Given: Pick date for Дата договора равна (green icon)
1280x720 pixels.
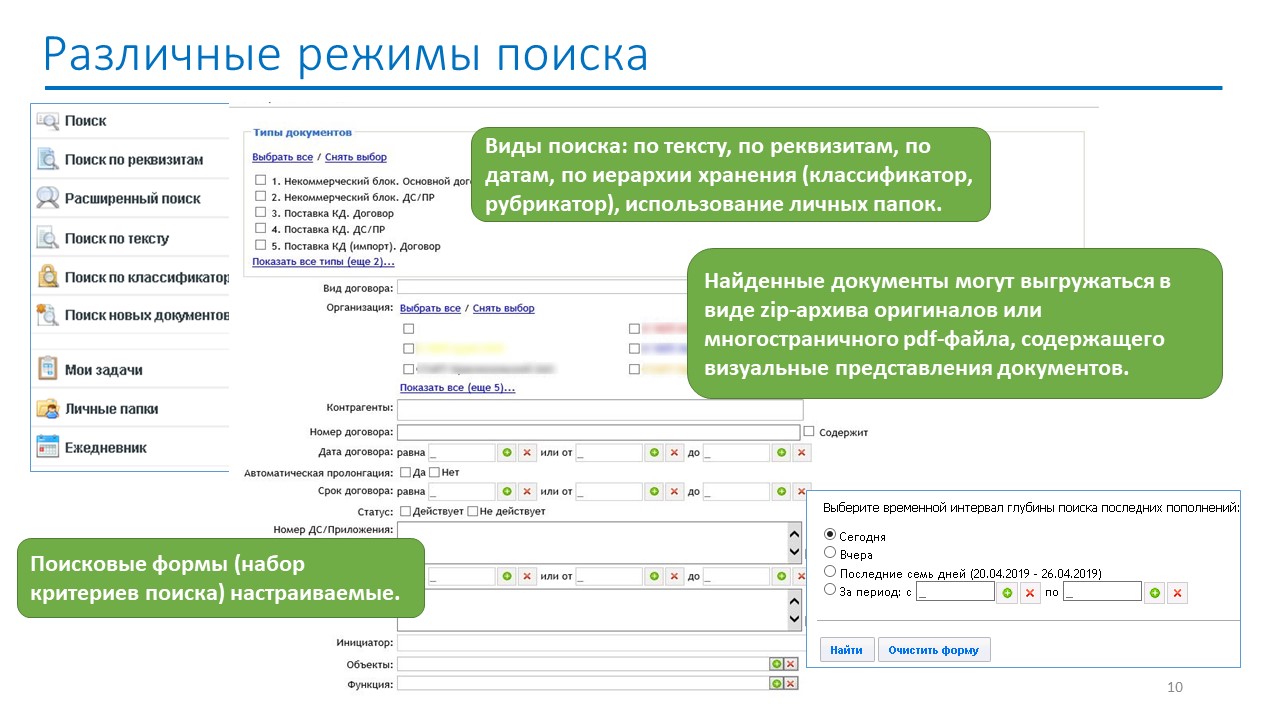Looking at the screenshot, I should point(507,453).
